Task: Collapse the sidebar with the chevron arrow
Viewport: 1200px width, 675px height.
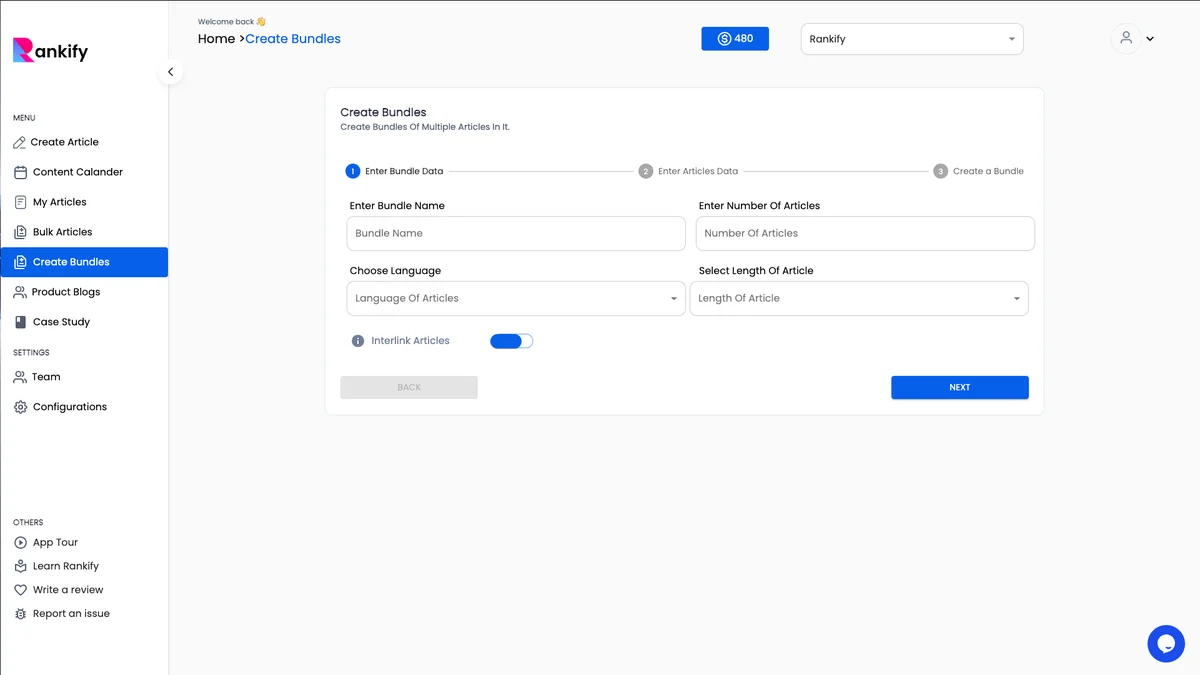Action: tap(170, 72)
